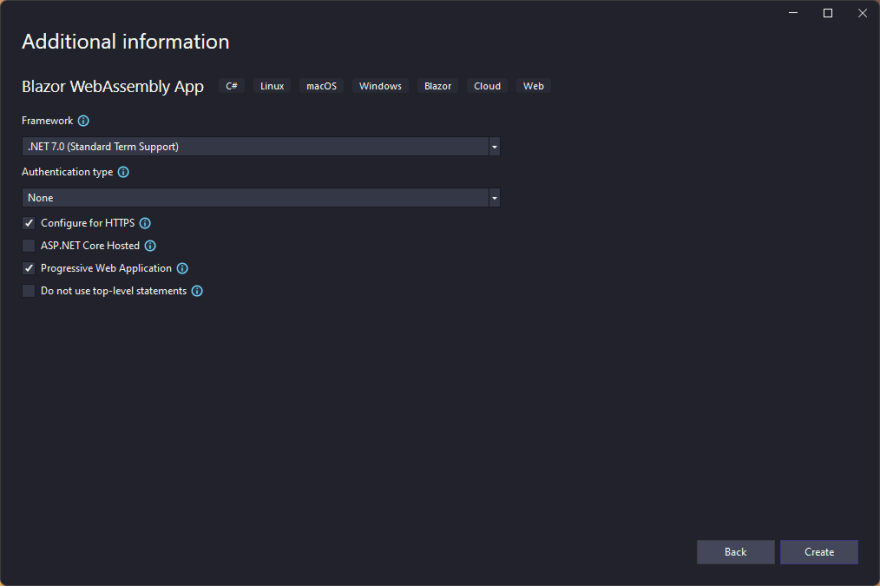Click the Cloud tag

click(x=487, y=86)
